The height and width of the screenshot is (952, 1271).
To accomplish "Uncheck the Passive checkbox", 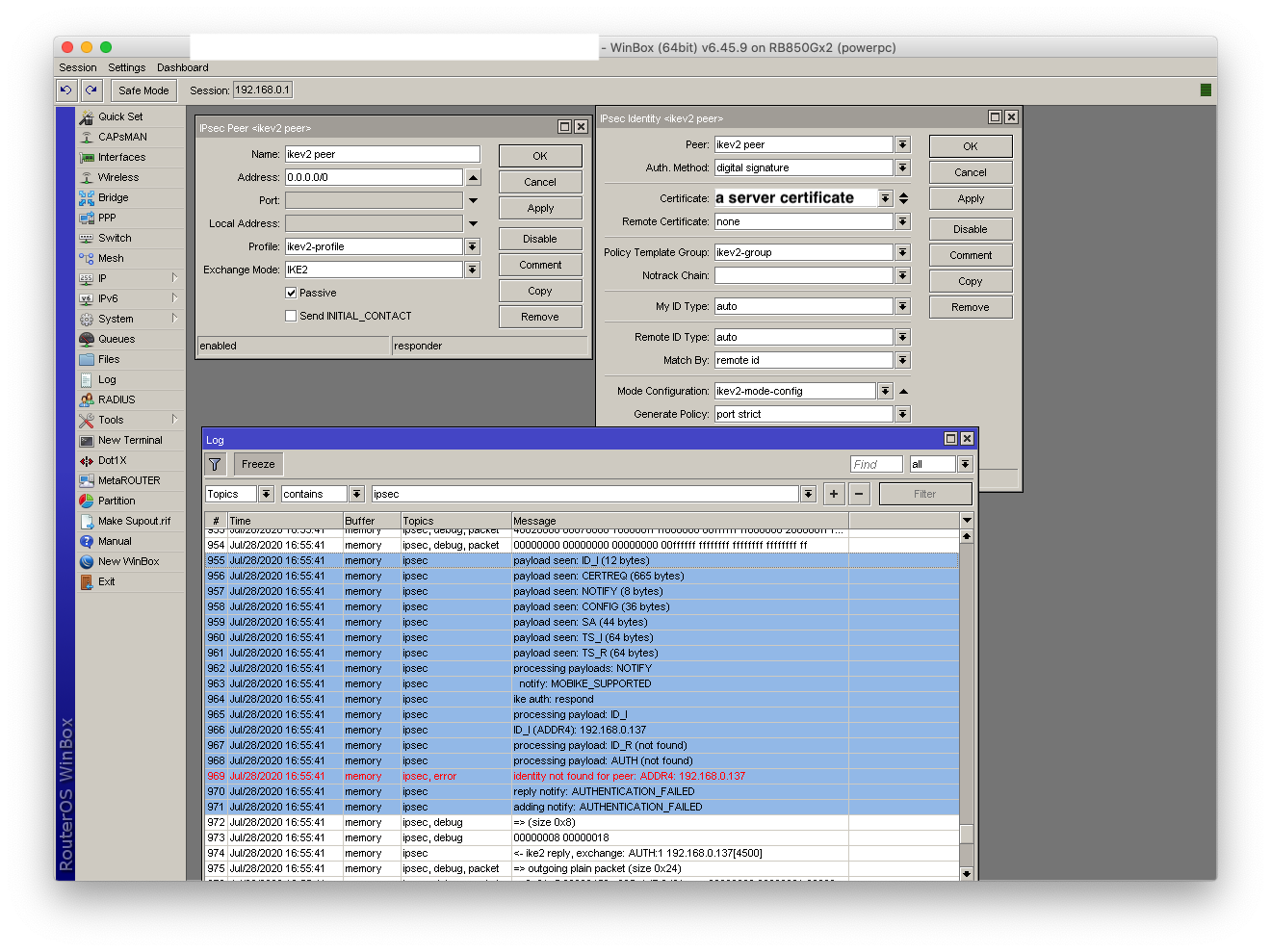I will pyautogui.click(x=291, y=293).
